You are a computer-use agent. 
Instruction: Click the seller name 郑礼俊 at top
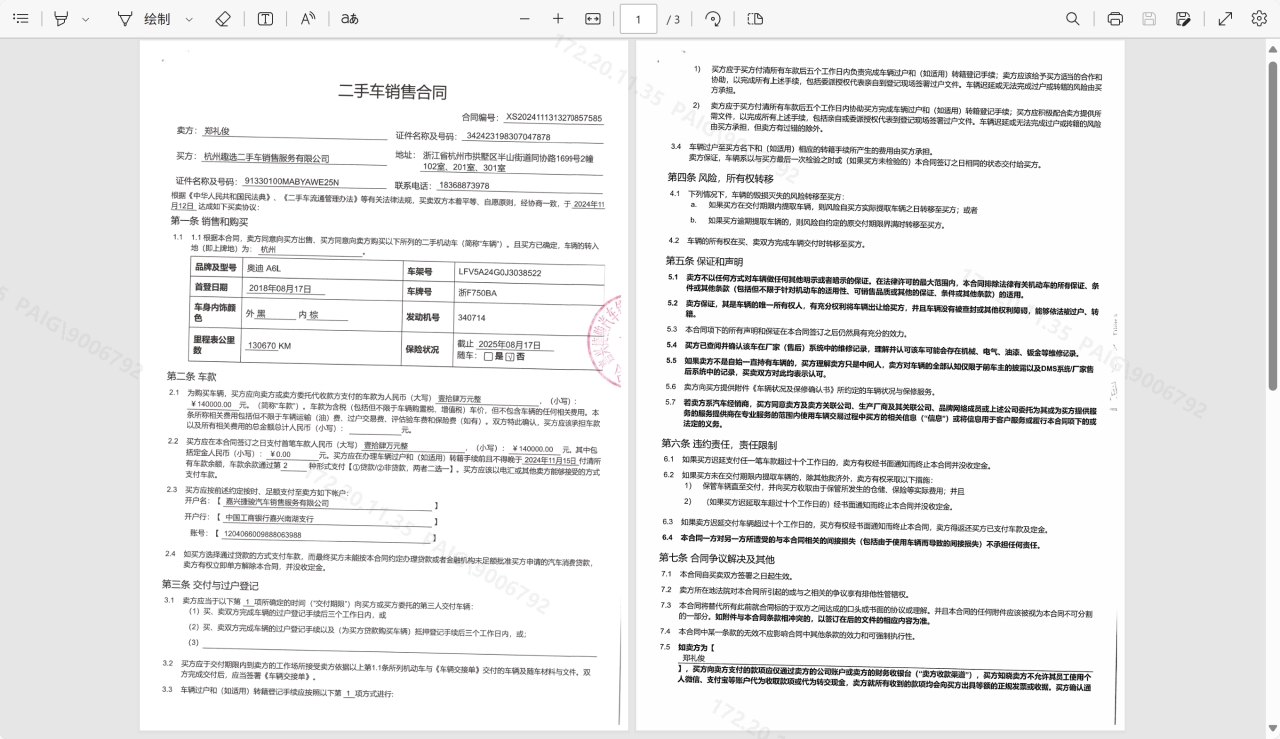click(x=217, y=131)
